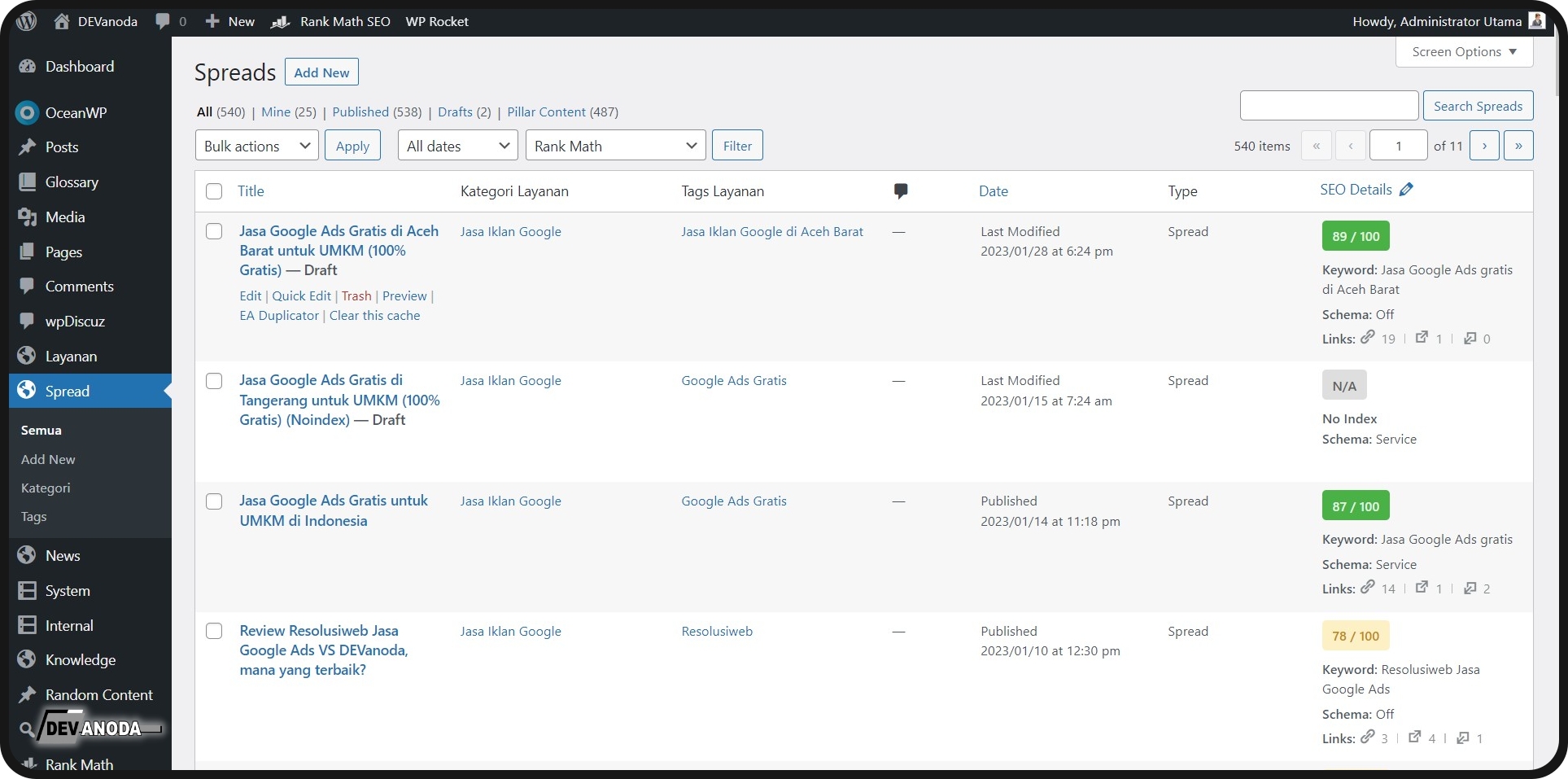Open the Glossary book icon
Viewport: 1568px width, 779px height.
[x=27, y=182]
